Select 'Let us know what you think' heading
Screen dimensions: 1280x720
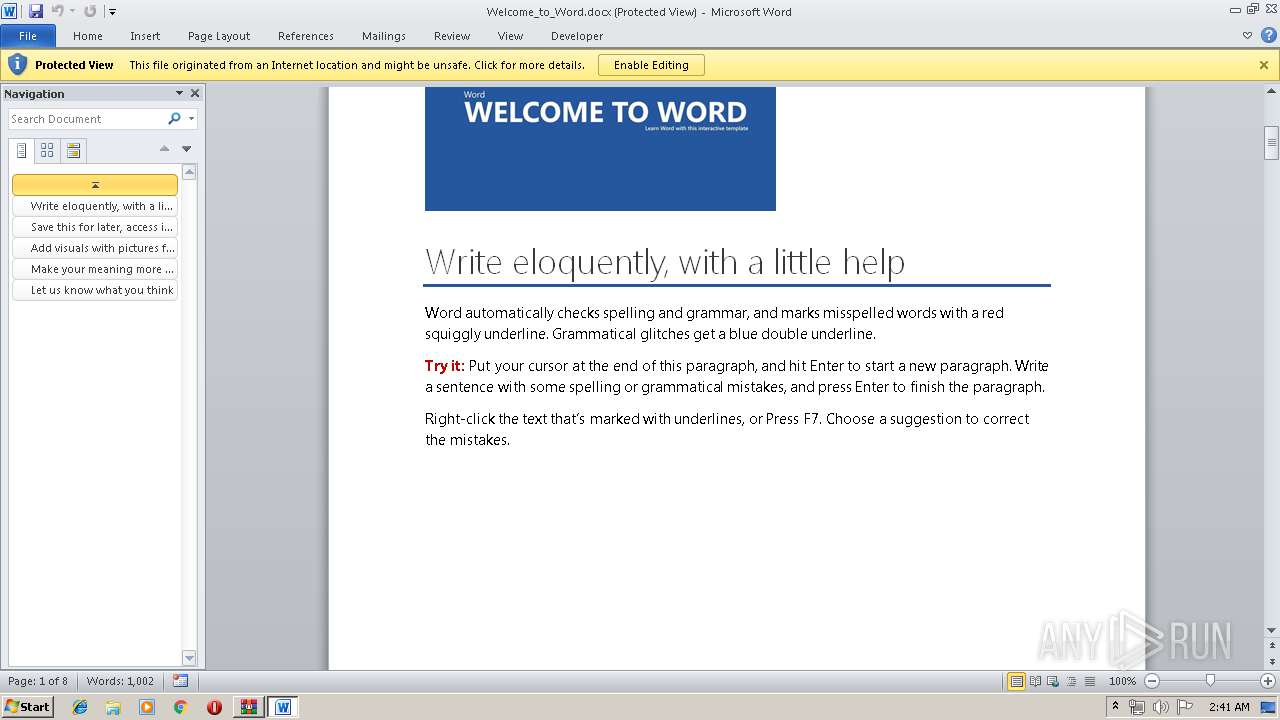coord(95,290)
